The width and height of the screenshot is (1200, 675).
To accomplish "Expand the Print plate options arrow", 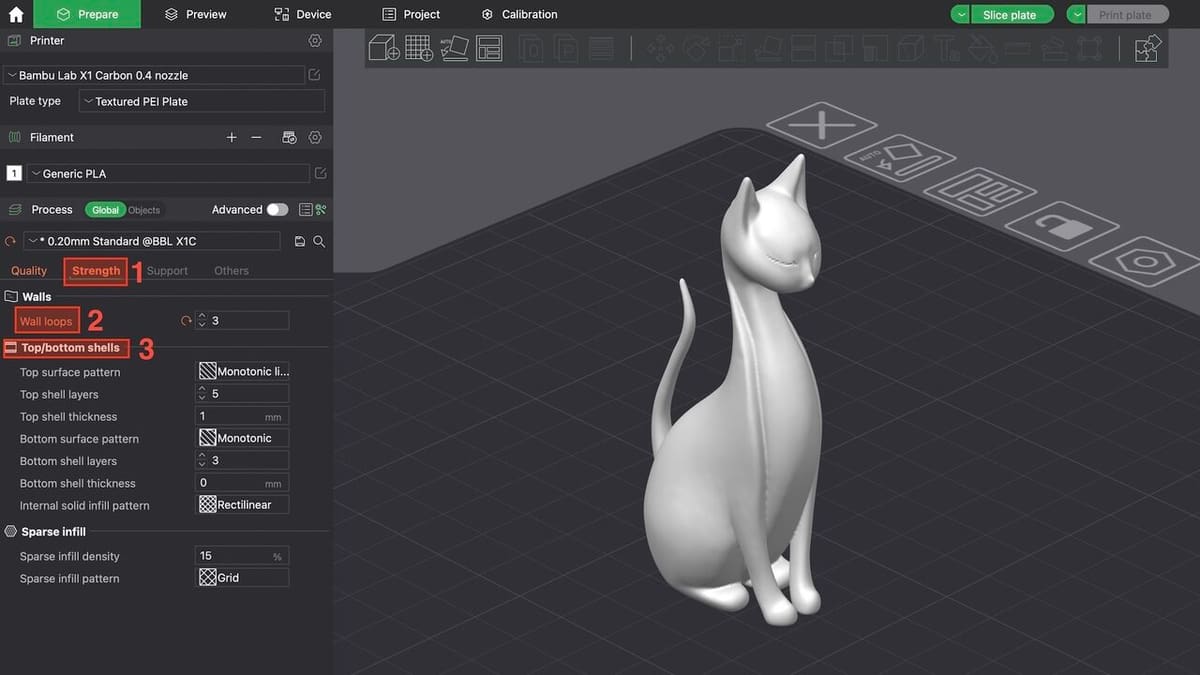I will tap(1077, 15).
